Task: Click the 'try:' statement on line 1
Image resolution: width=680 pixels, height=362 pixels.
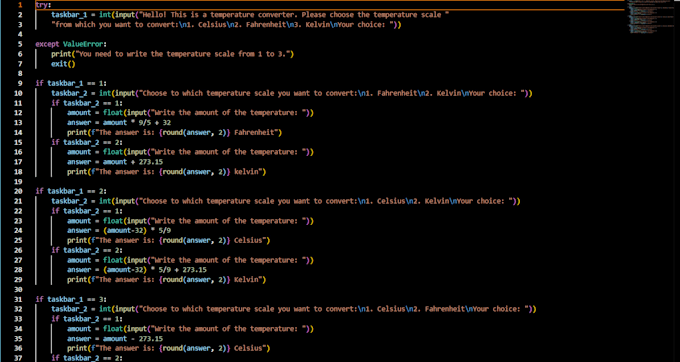Action: [43, 5]
